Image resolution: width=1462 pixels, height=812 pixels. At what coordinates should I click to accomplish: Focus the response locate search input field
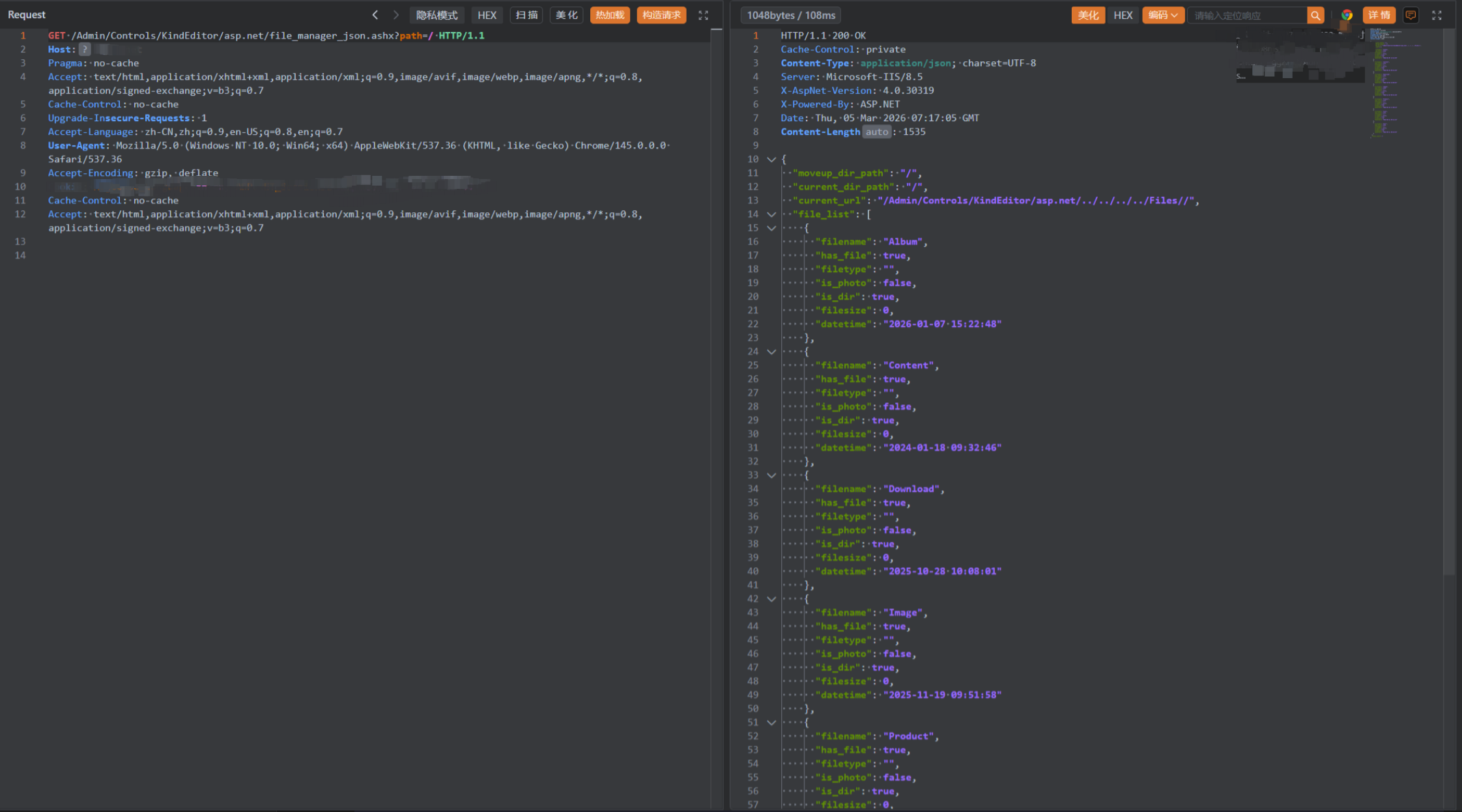[x=1246, y=15]
